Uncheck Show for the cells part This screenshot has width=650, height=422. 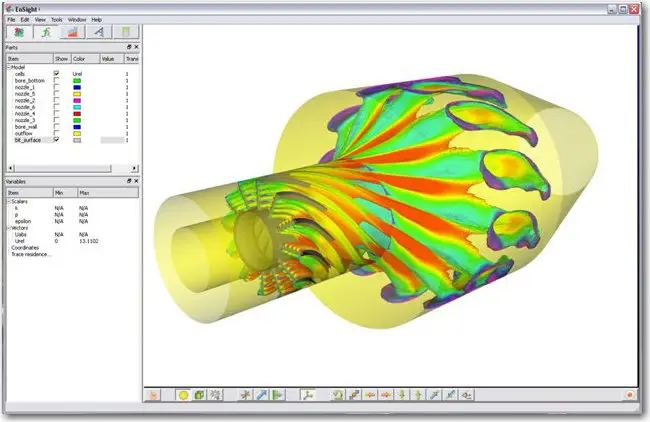(x=56, y=74)
